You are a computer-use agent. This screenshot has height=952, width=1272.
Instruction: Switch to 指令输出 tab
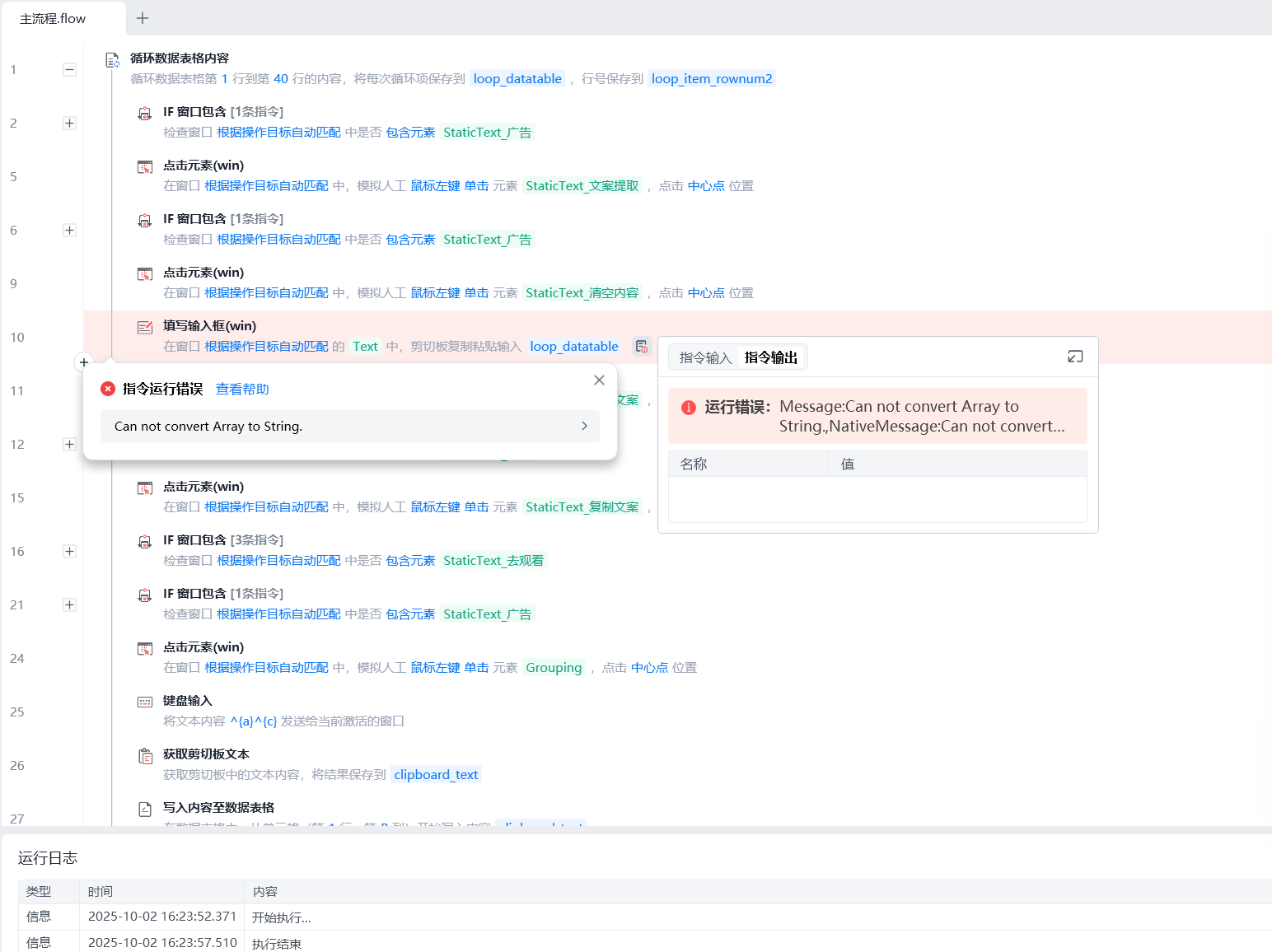pos(771,357)
